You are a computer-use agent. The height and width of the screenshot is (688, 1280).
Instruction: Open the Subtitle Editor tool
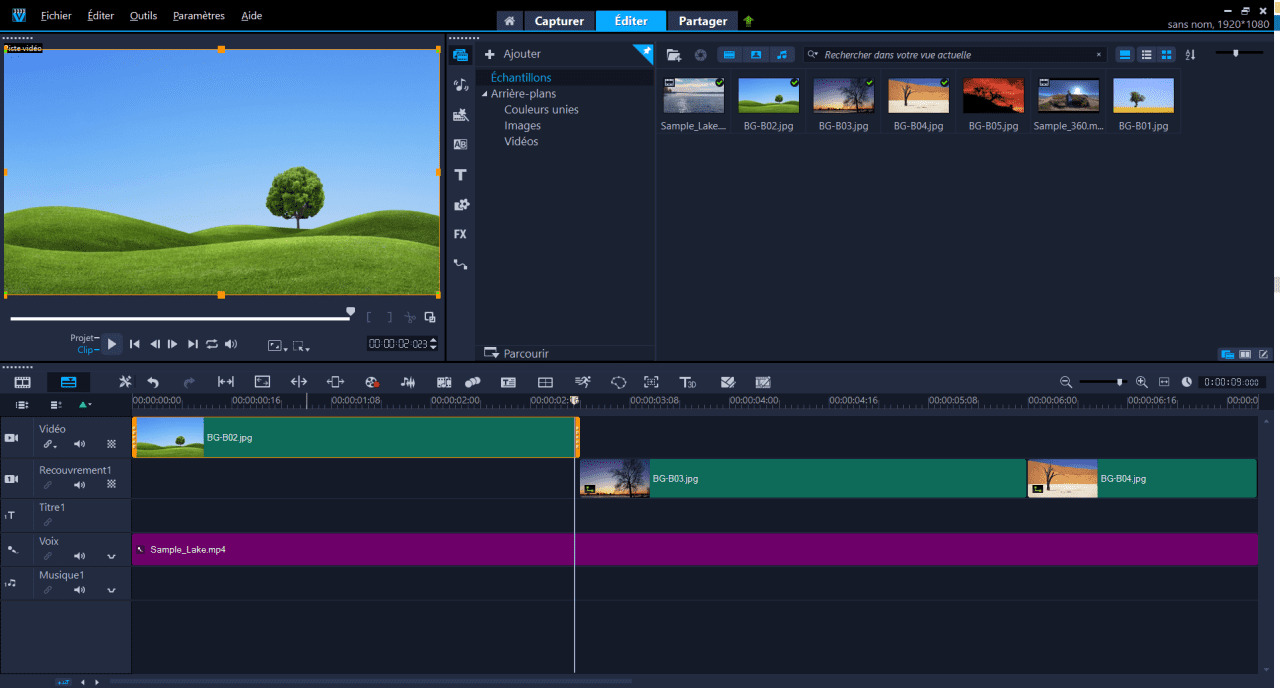click(x=508, y=381)
